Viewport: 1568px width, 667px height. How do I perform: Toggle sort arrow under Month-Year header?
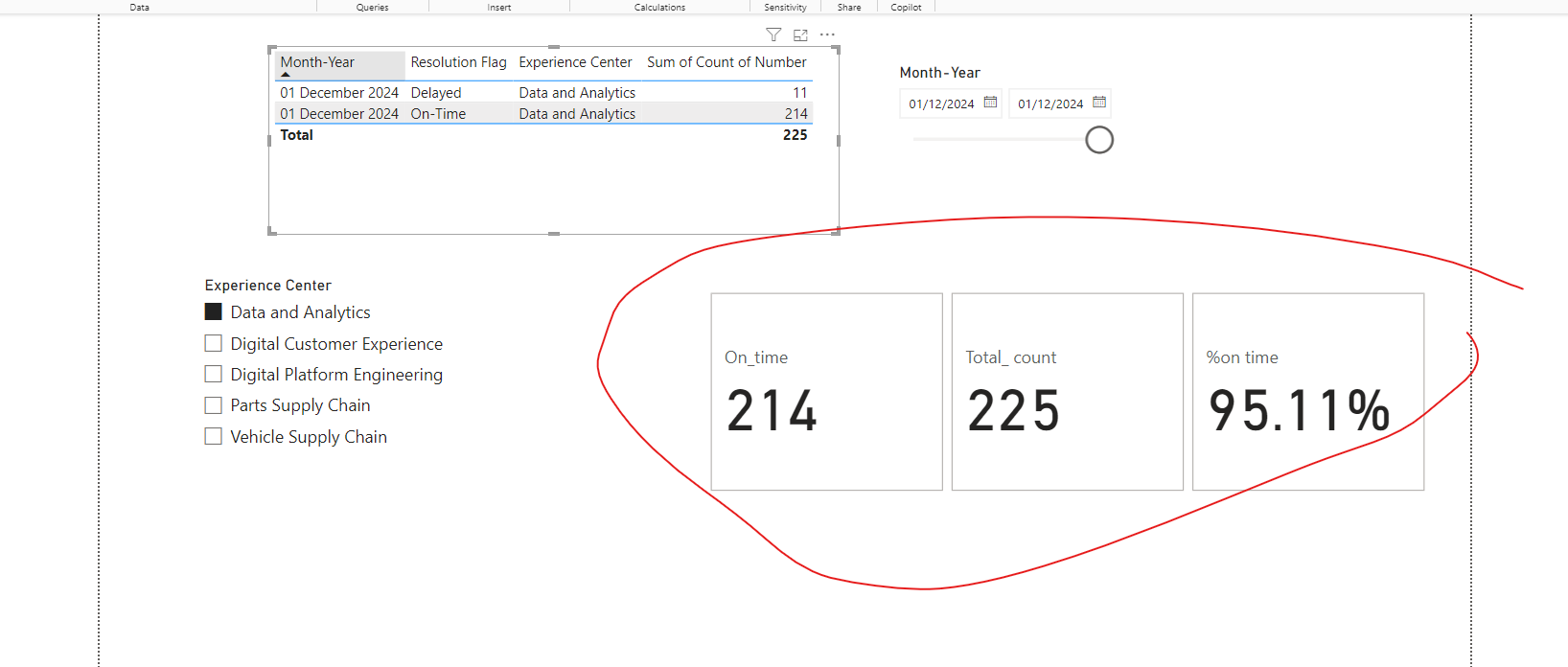pos(286,75)
